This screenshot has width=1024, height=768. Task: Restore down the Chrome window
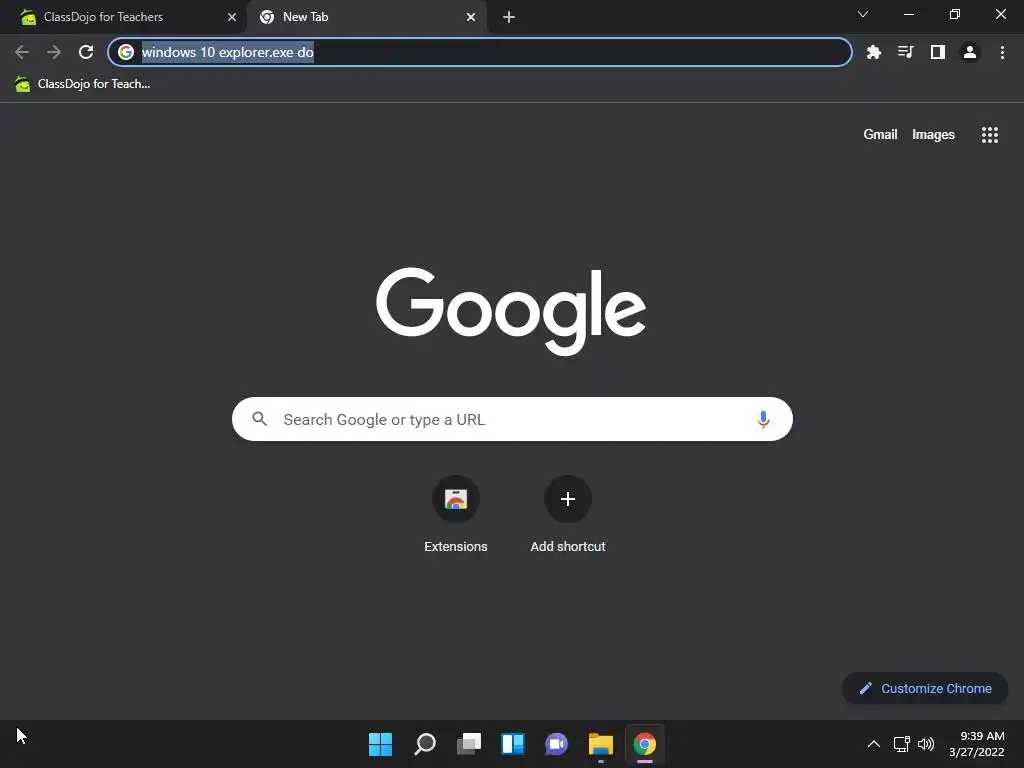pos(954,14)
